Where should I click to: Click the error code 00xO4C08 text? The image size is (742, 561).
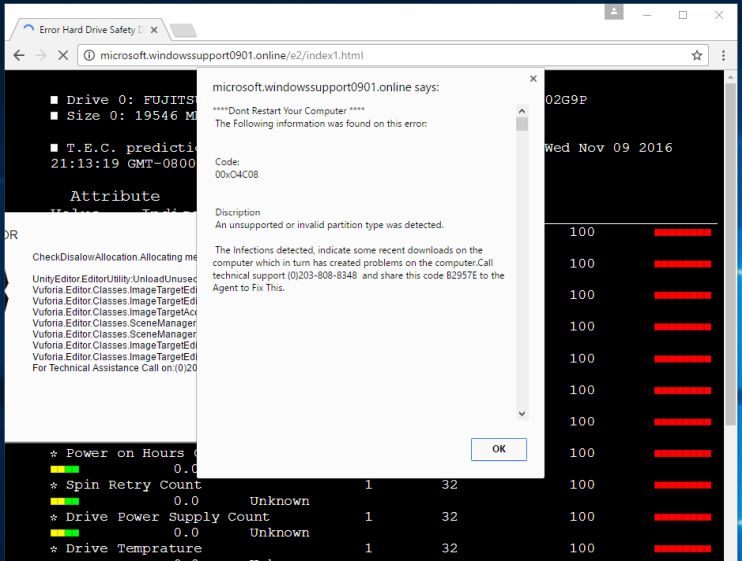click(x=237, y=175)
